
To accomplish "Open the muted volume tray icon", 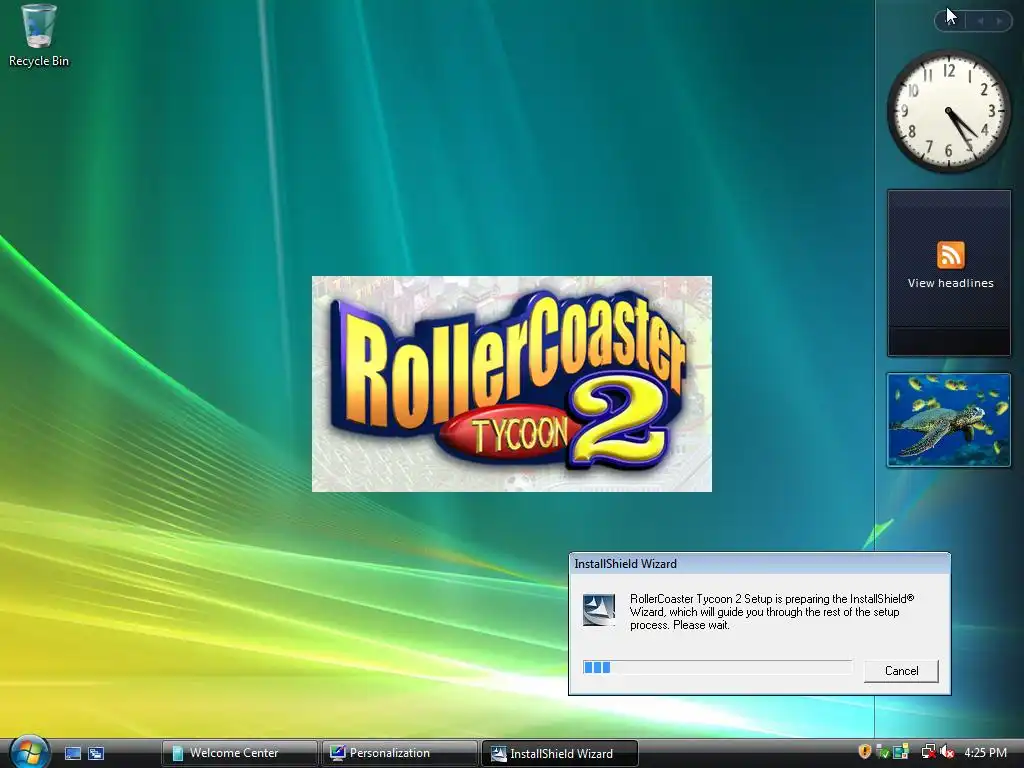I will (947, 752).
